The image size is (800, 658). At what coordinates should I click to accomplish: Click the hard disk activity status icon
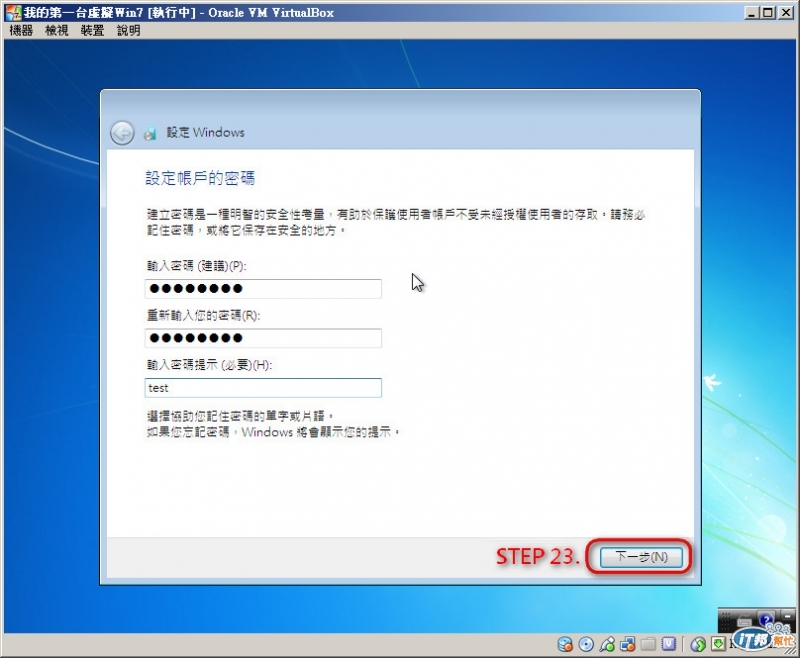tap(565, 644)
